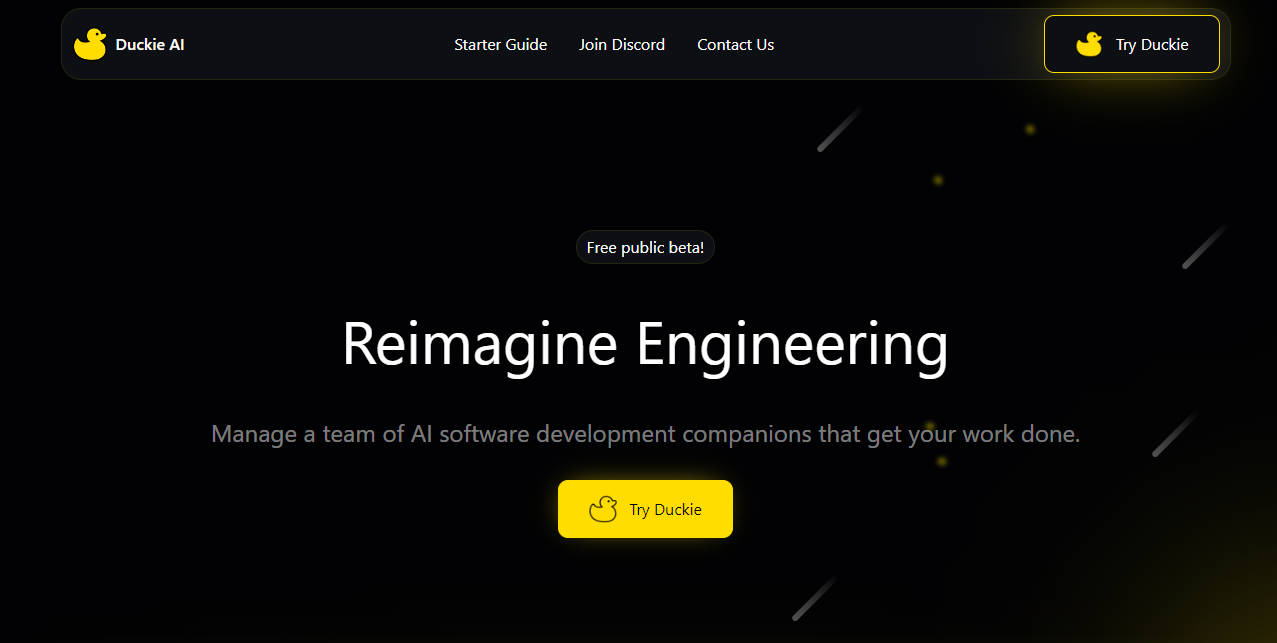1277x643 pixels.
Task: Open the Starter Guide page
Action: coord(500,44)
